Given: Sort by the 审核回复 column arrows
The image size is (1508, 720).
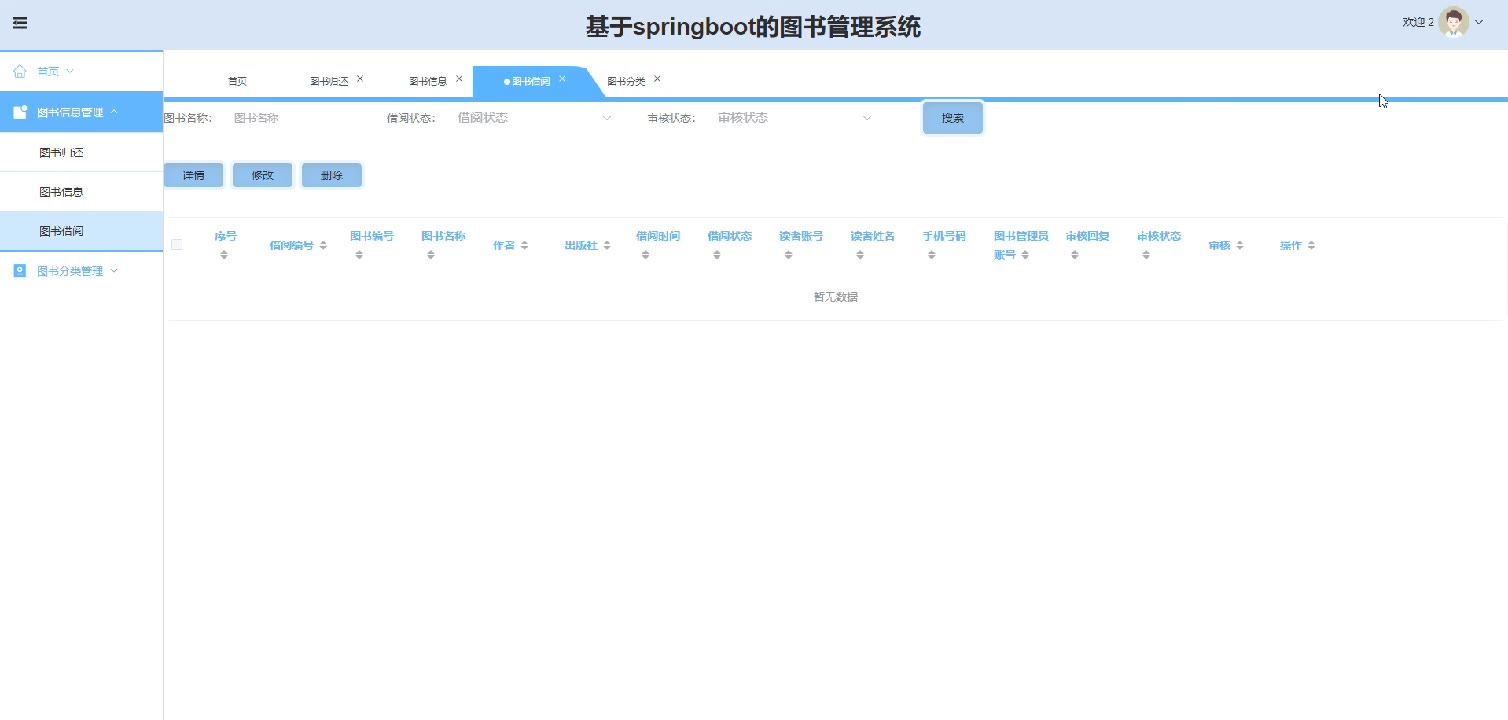Looking at the screenshot, I should (1075, 255).
